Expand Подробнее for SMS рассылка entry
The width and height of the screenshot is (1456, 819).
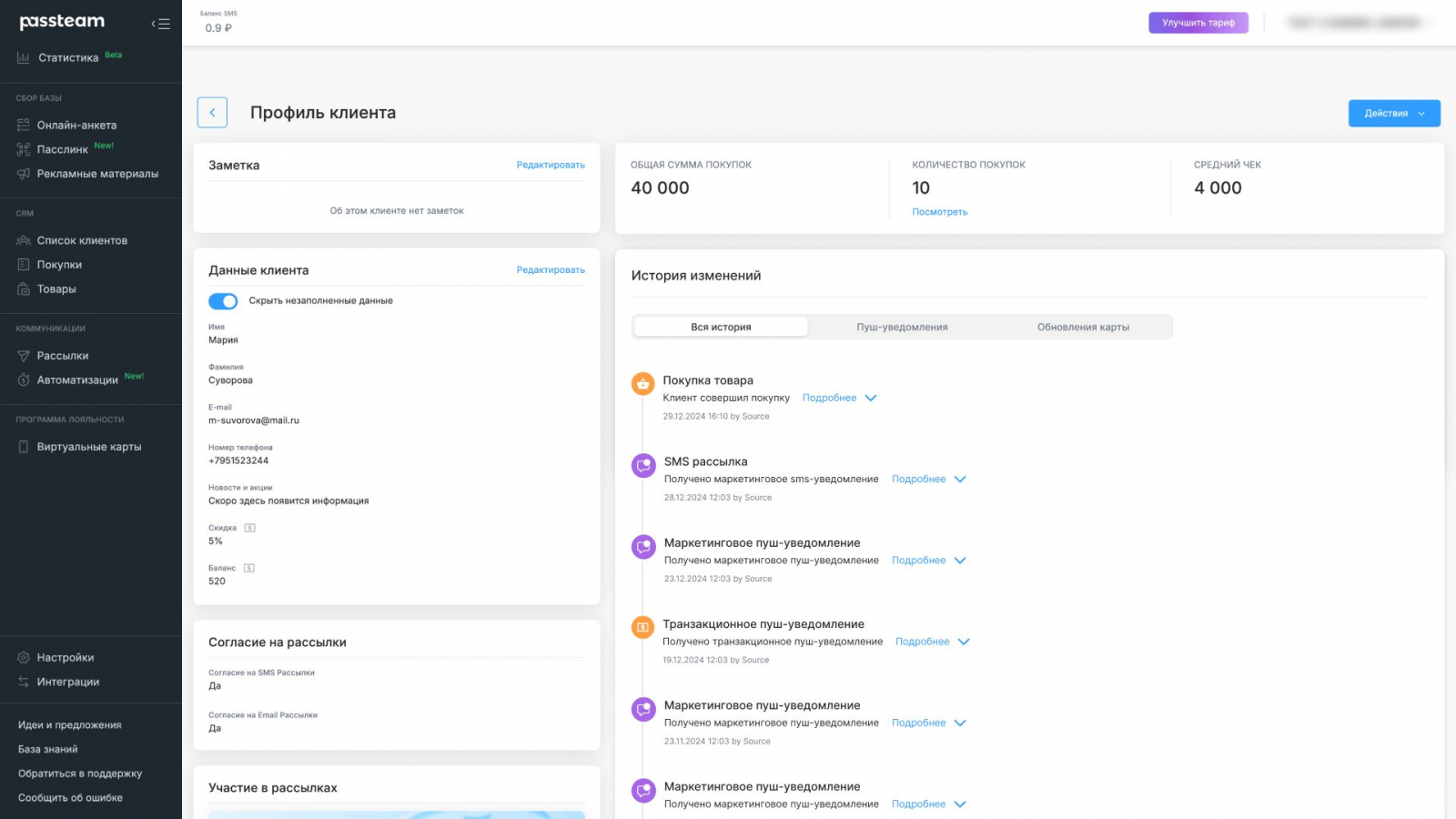(x=928, y=480)
